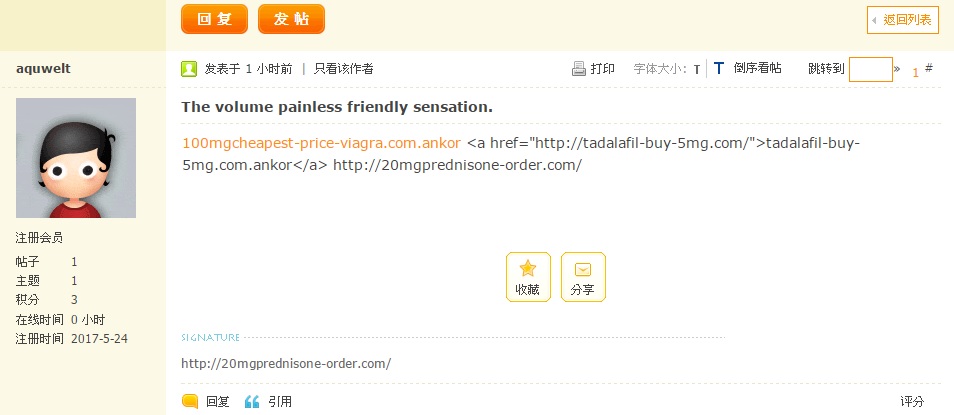Open the username aquwelt profile link
The height and width of the screenshot is (415, 954).
pyautogui.click(x=43, y=68)
